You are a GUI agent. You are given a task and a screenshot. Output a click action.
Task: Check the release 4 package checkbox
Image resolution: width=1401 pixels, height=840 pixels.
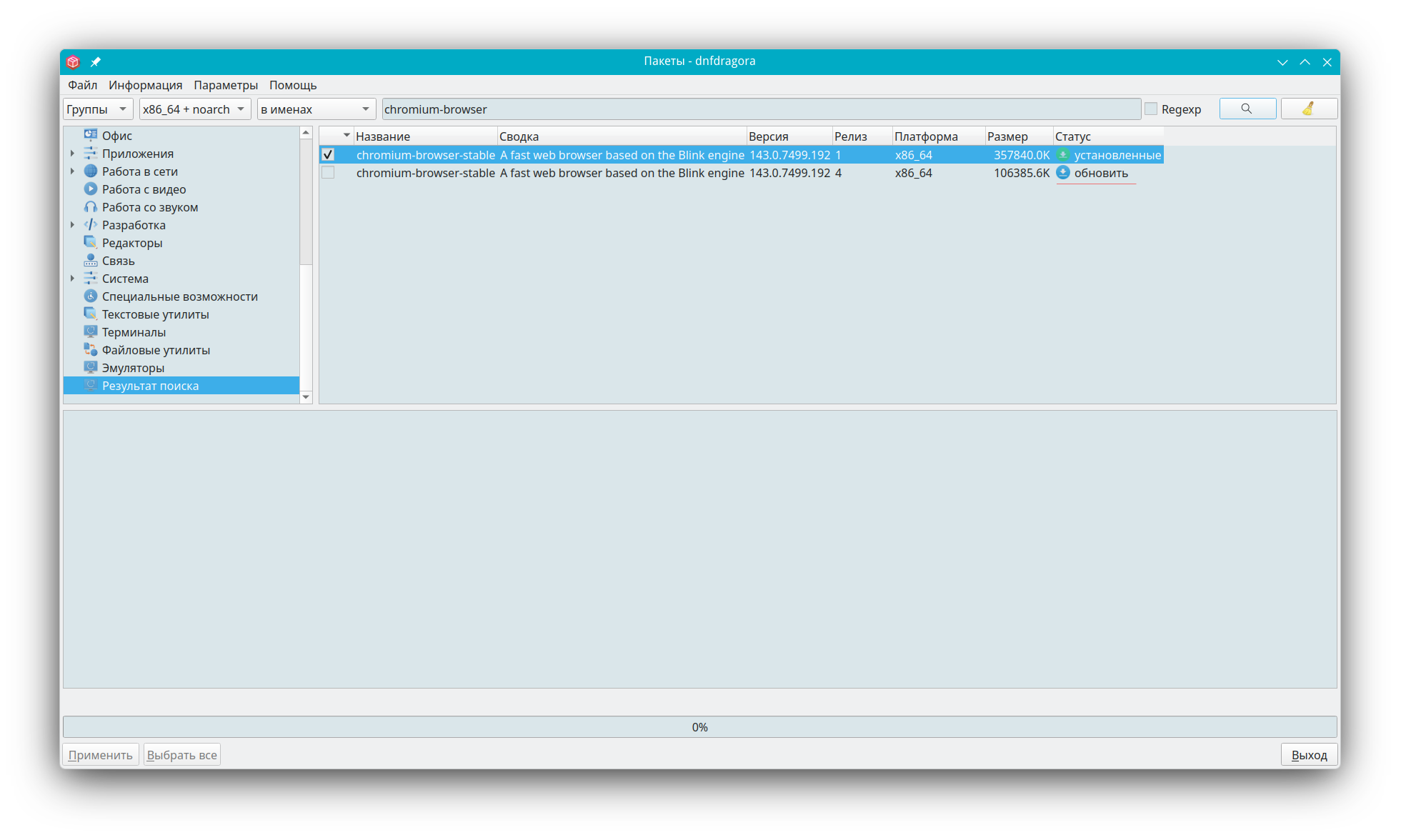[x=328, y=173]
